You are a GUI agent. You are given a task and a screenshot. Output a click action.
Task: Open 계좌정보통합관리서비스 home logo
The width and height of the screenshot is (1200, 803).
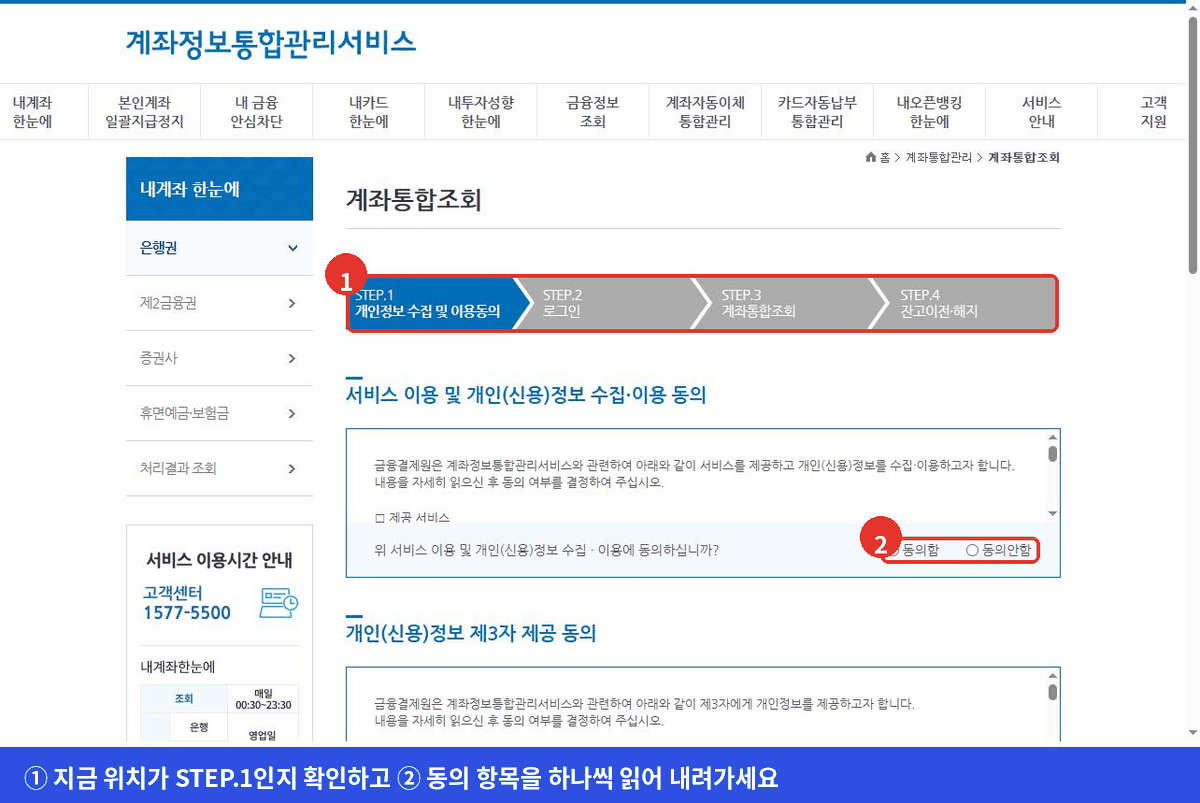[270, 42]
